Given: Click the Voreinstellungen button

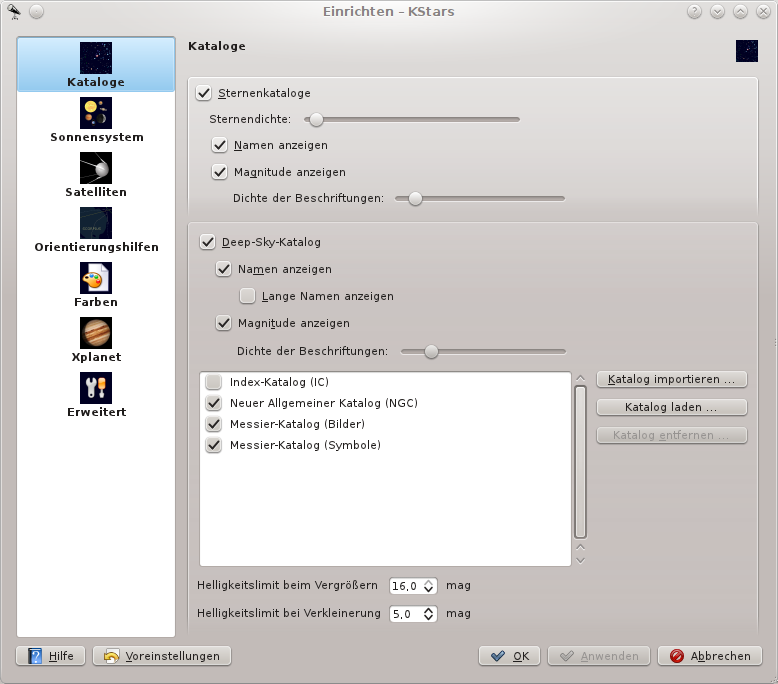Looking at the screenshot, I should [162, 656].
